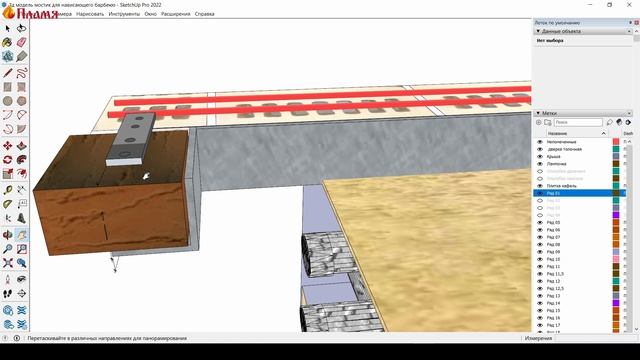Click the Dash column header
The width and height of the screenshot is (640, 360).
click(628, 133)
